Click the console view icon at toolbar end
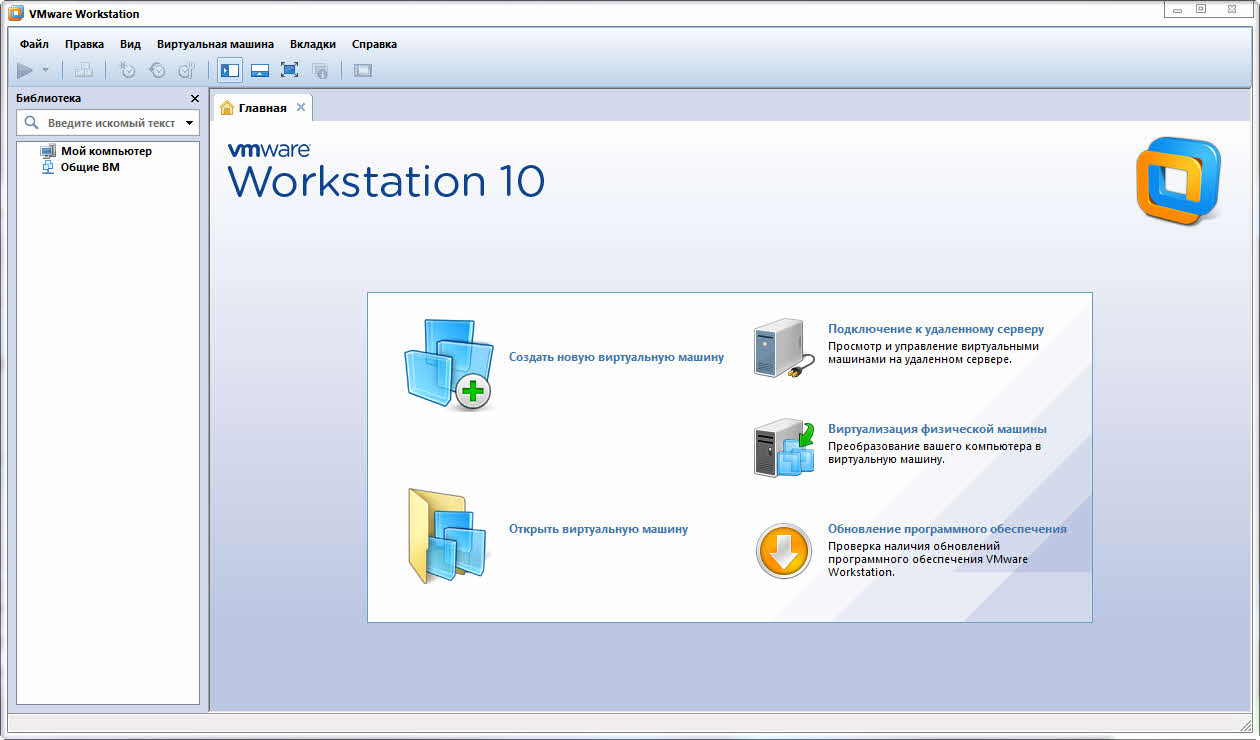 pyautogui.click(x=363, y=70)
